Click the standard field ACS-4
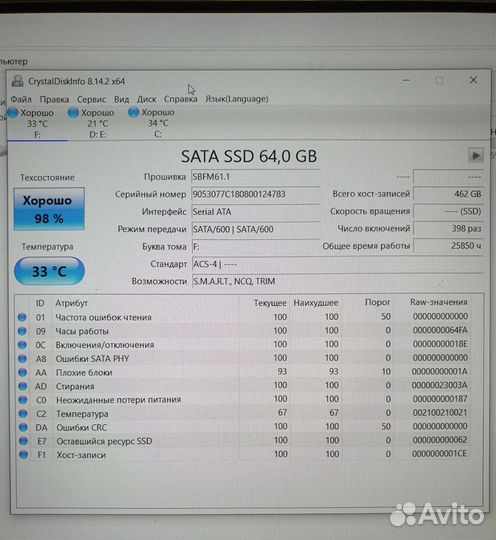The width and height of the screenshot is (496, 540). pyautogui.click(x=338, y=264)
